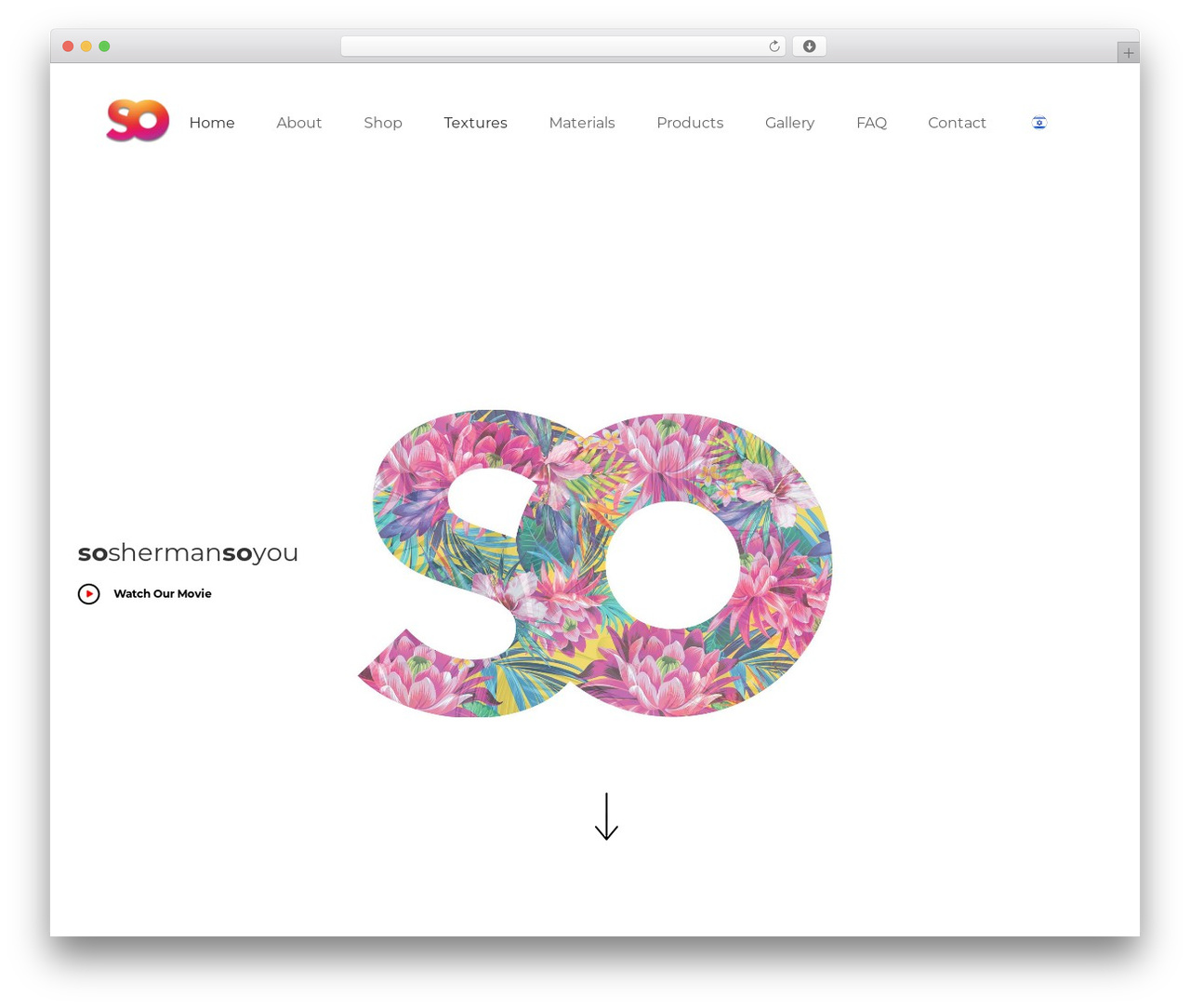Click Watch Our Movie text
Viewport: 1190px width, 1008px height.
coord(163,593)
